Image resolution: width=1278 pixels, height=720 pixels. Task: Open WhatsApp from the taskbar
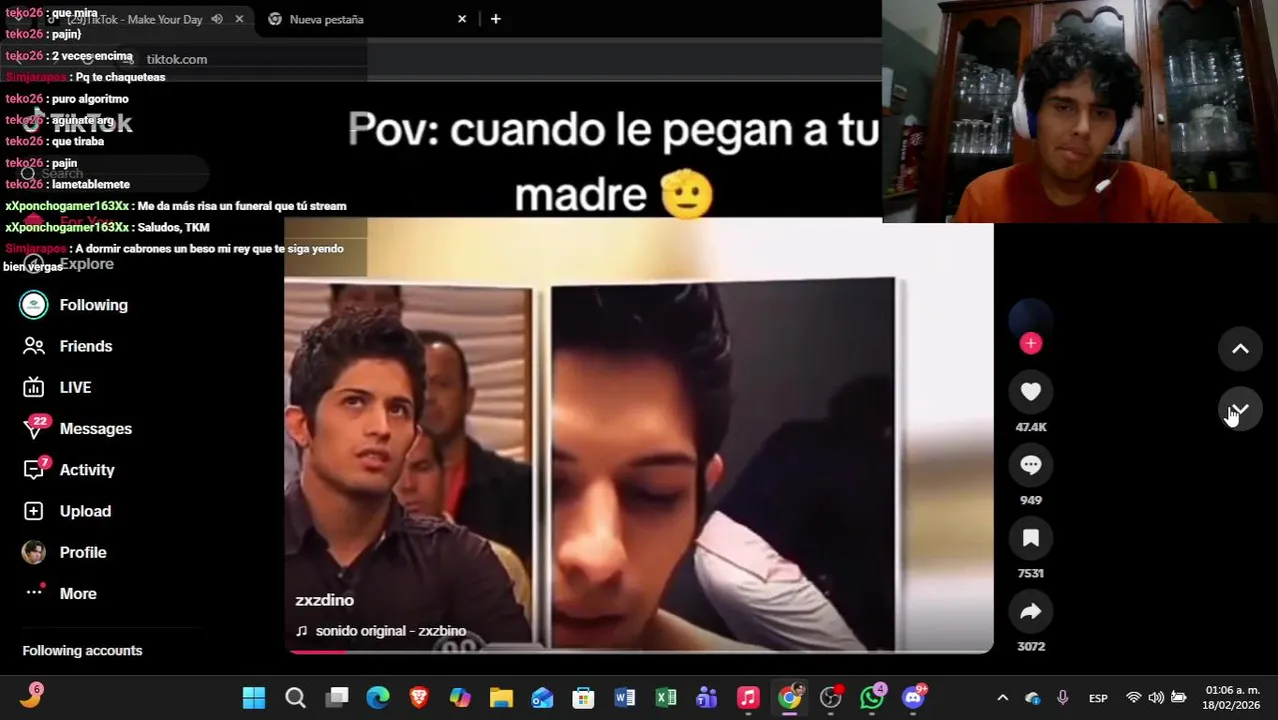pos(872,698)
